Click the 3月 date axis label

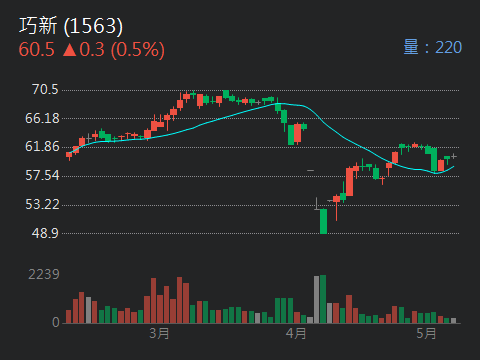coord(159,333)
